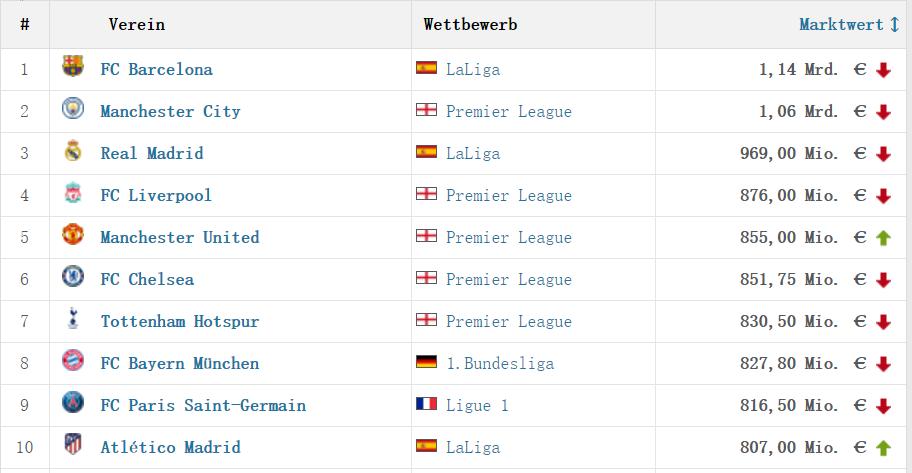Open Manchester City's Premier League link
912x473 pixels.
pos(508,112)
